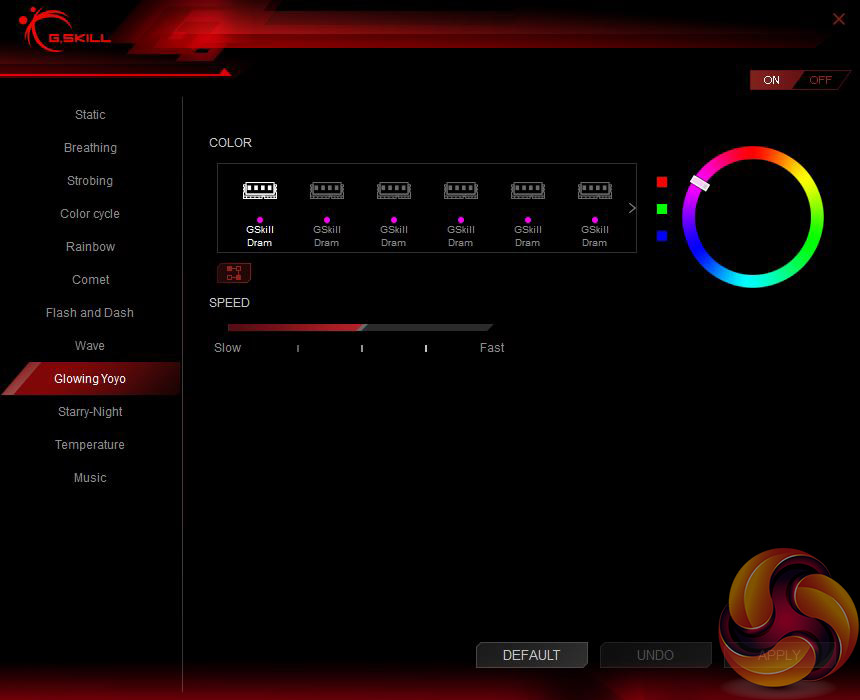Click the hue handle on the color ring
Screen dimensions: 860x700
pyautogui.click(x=700, y=183)
